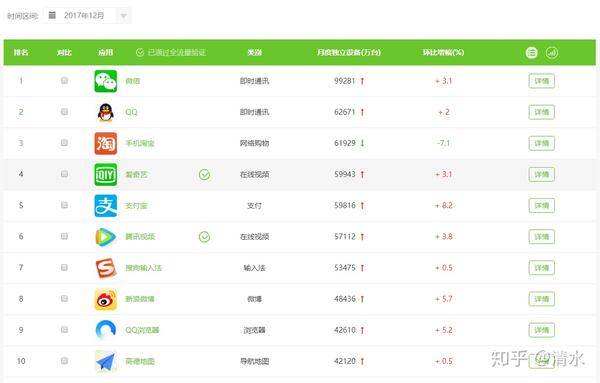
Task: Open the Sogou input method name link
Action: tap(143, 268)
